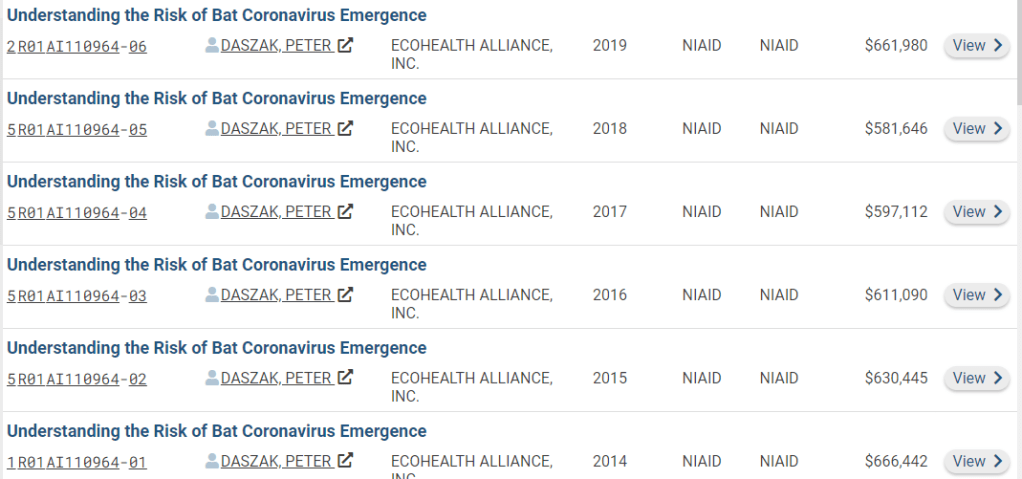Click person icon in the 2014 row
The width and height of the screenshot is (1022, 479).
[x=212, y=461]
